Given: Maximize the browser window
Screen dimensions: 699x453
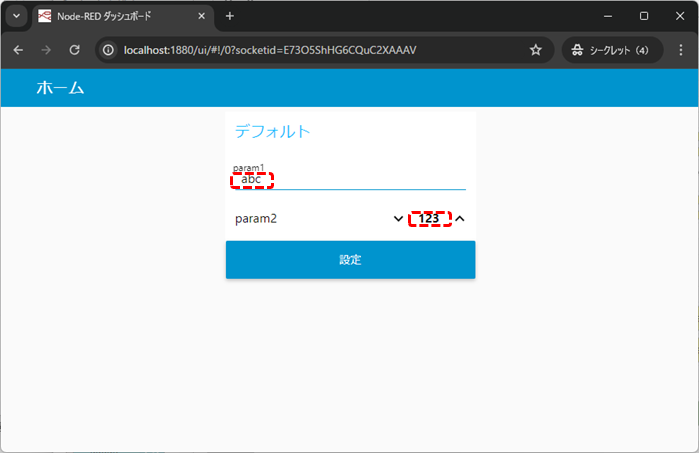Looking at the screenshot, I should [644, 16].
